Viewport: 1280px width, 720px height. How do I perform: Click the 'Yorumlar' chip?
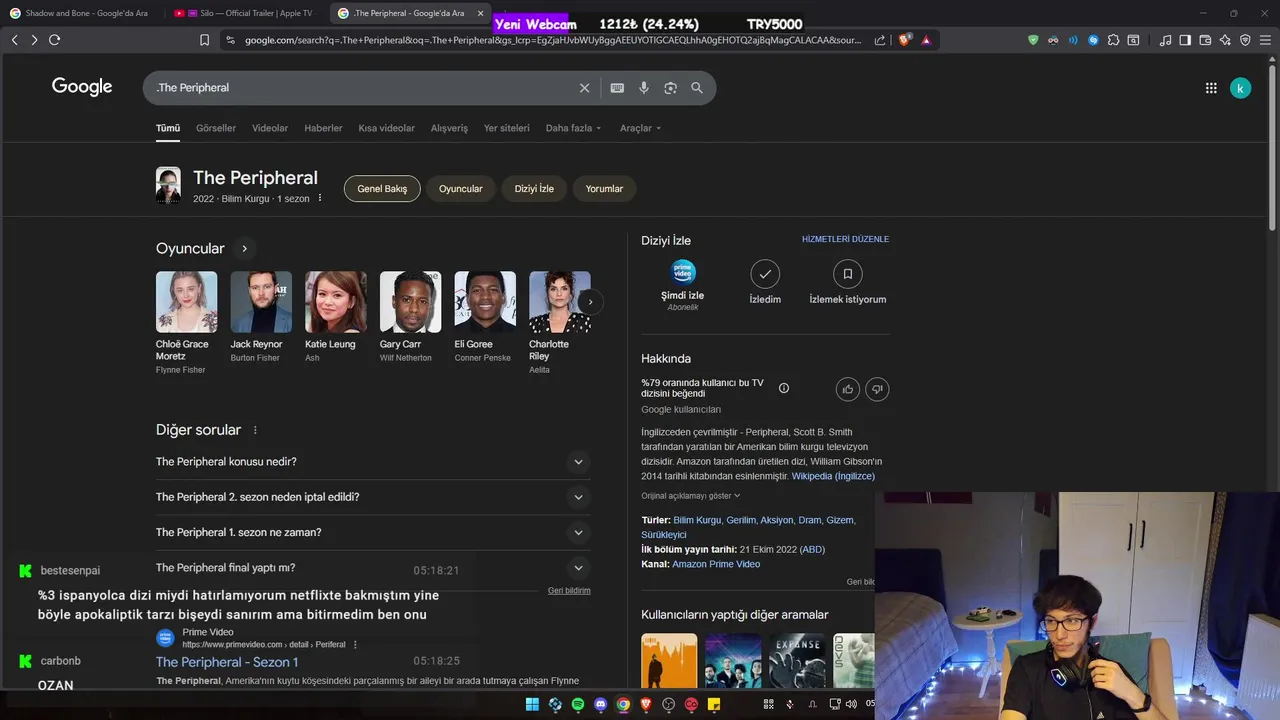coord(604,188)
